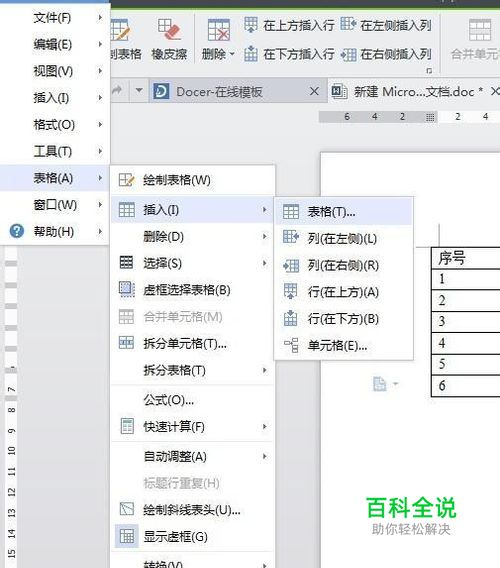The height and width of the screenshot is (568, 500).
Task: Click the insert row below icon in ribbon
Action: coord(251,54)
